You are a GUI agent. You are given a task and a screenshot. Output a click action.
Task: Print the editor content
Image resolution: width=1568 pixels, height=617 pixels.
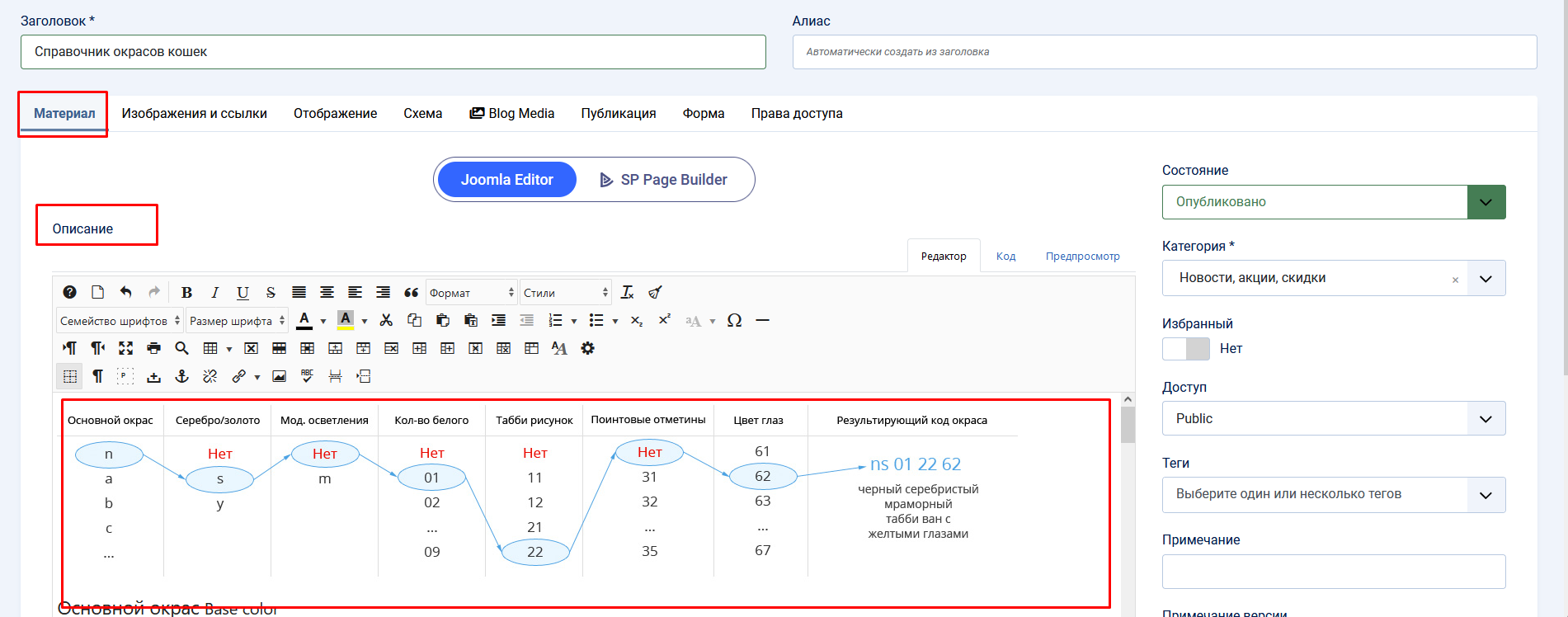[x=153, y=348]
